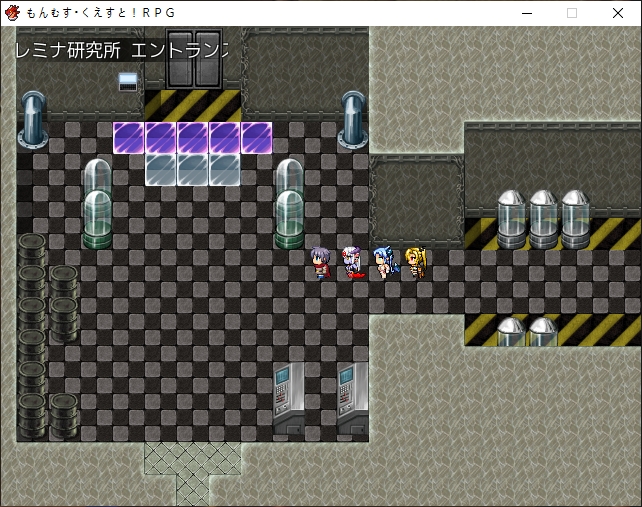Click the metal double door at top

[194, 59]
